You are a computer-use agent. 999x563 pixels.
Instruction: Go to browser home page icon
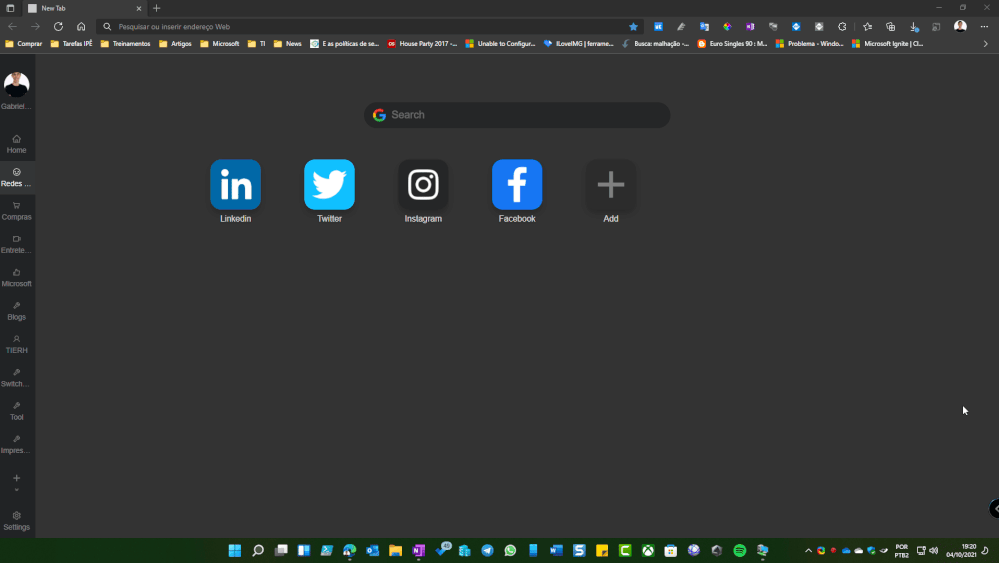[x=81, y=27]
